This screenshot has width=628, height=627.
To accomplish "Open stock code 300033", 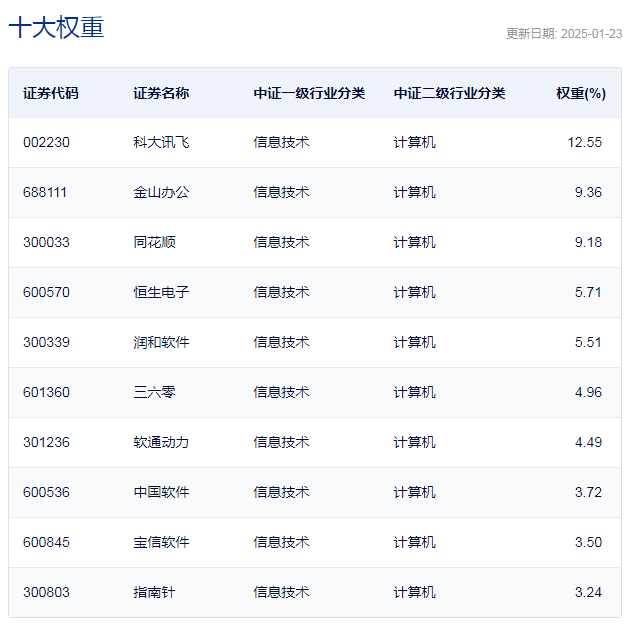I will coord(46,242).
